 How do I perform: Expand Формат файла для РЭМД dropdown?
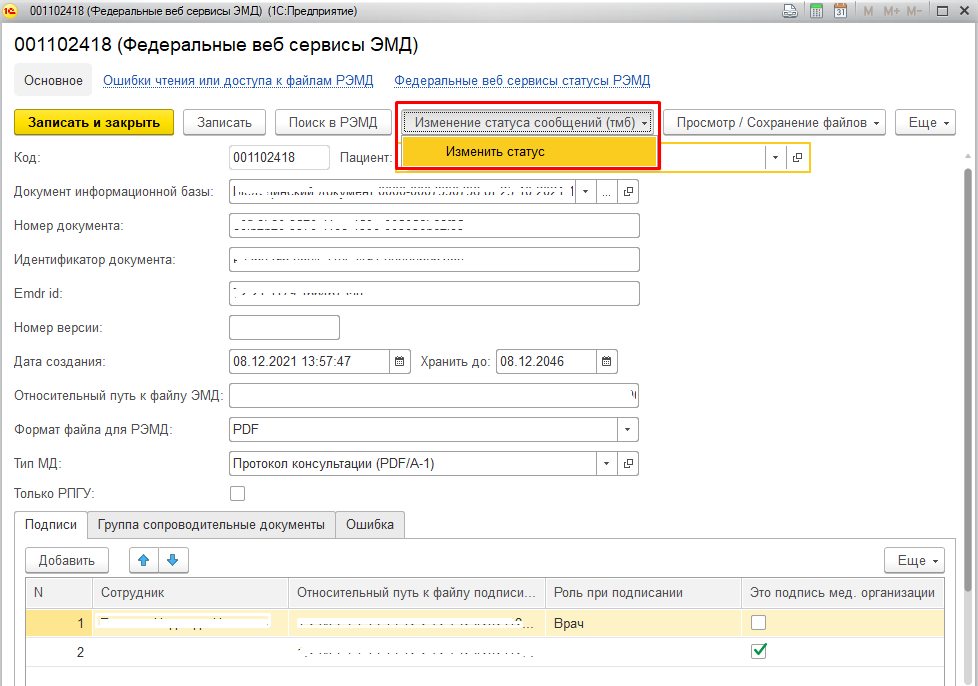pos(627,429)
